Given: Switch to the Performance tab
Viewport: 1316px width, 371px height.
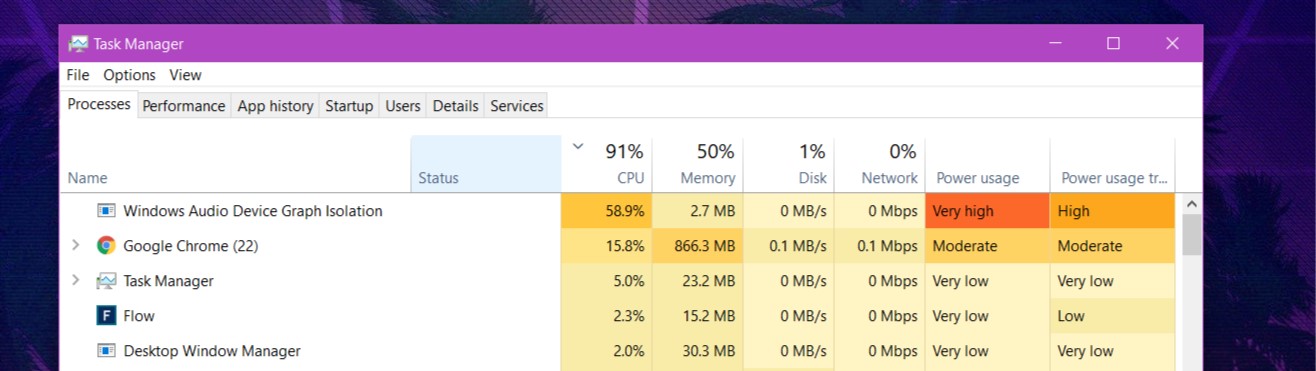Looking at the screenshot, I should tap(183, 105).
